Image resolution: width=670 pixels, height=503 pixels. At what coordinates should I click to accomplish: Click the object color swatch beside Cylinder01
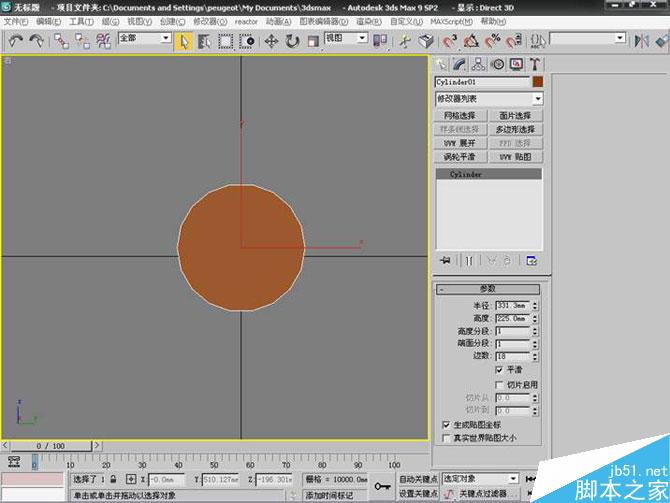coord(537,82)
